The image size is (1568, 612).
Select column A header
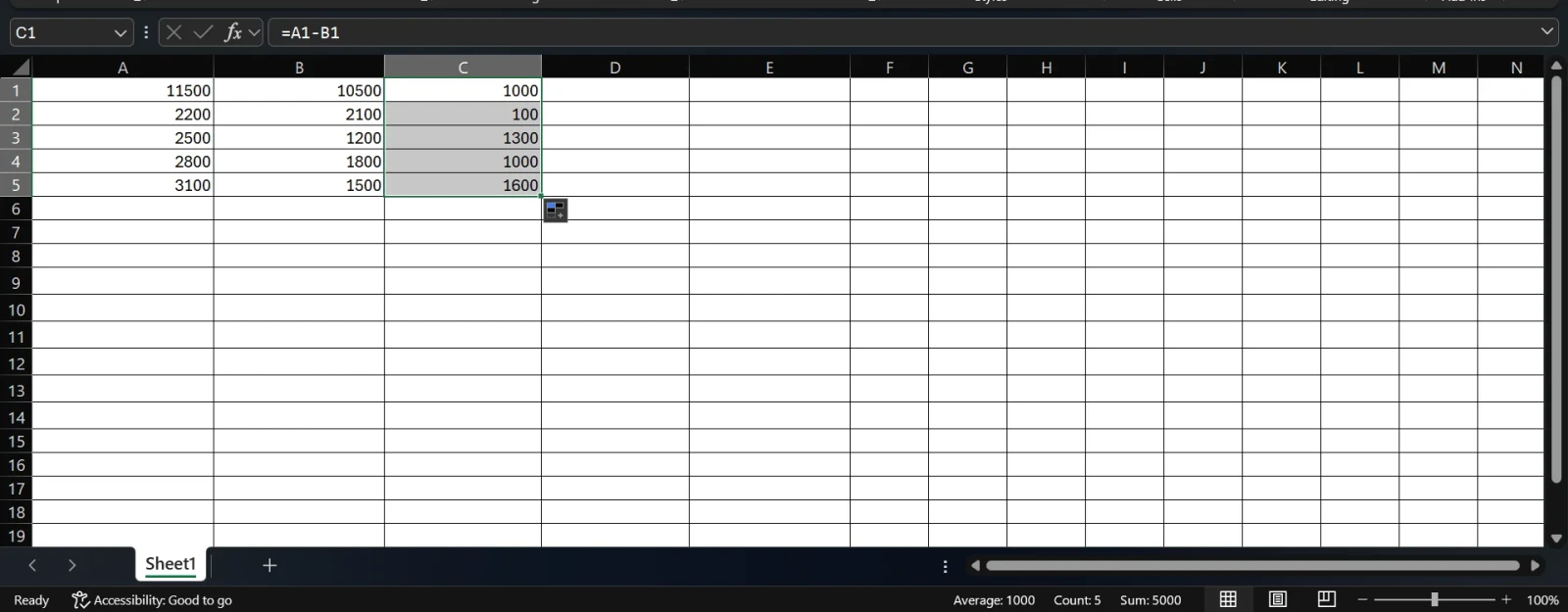coord(122,68)
